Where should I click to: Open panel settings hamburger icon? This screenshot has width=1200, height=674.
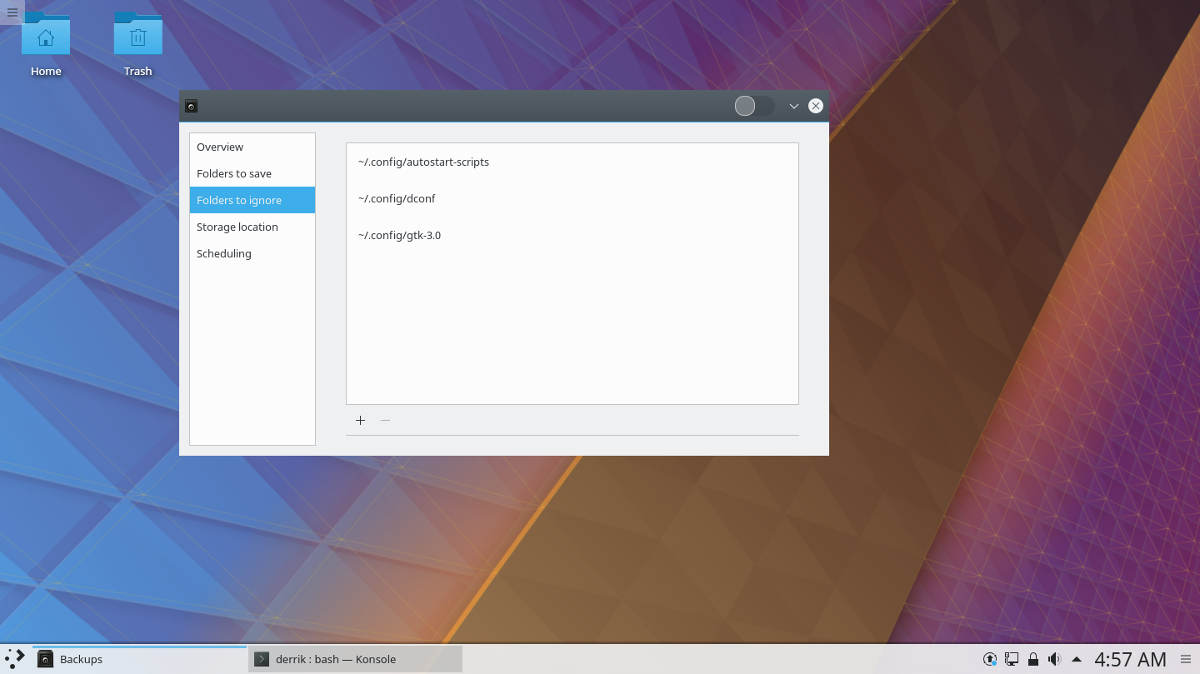pos(1186,659)
